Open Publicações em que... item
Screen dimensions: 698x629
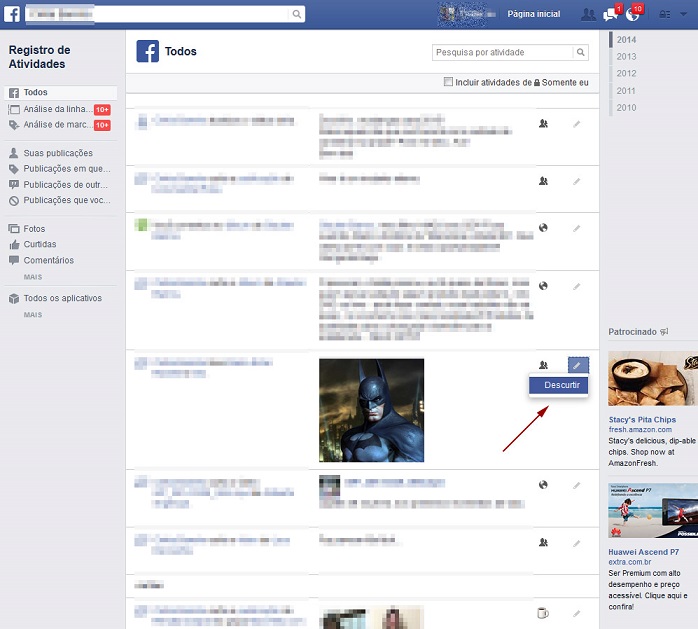point(60,169)
